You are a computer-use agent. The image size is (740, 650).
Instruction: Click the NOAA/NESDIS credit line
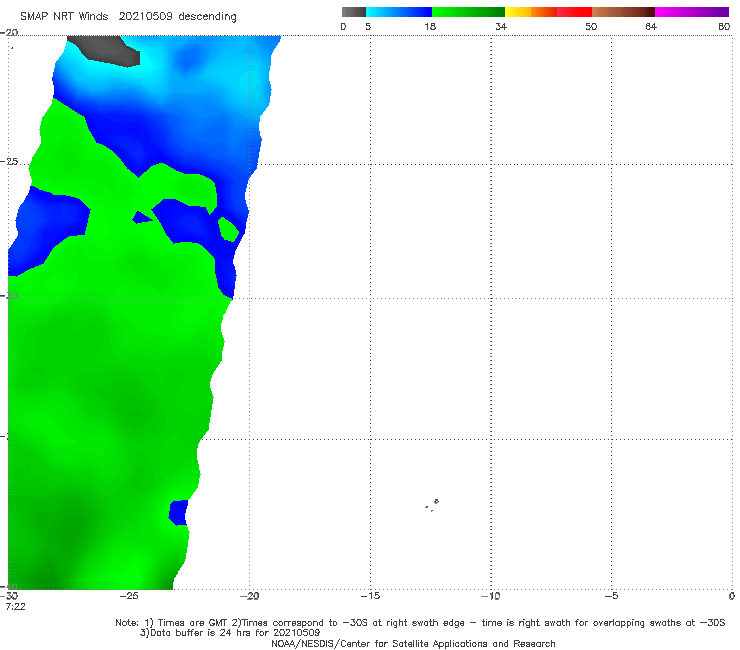pos(413,643)
